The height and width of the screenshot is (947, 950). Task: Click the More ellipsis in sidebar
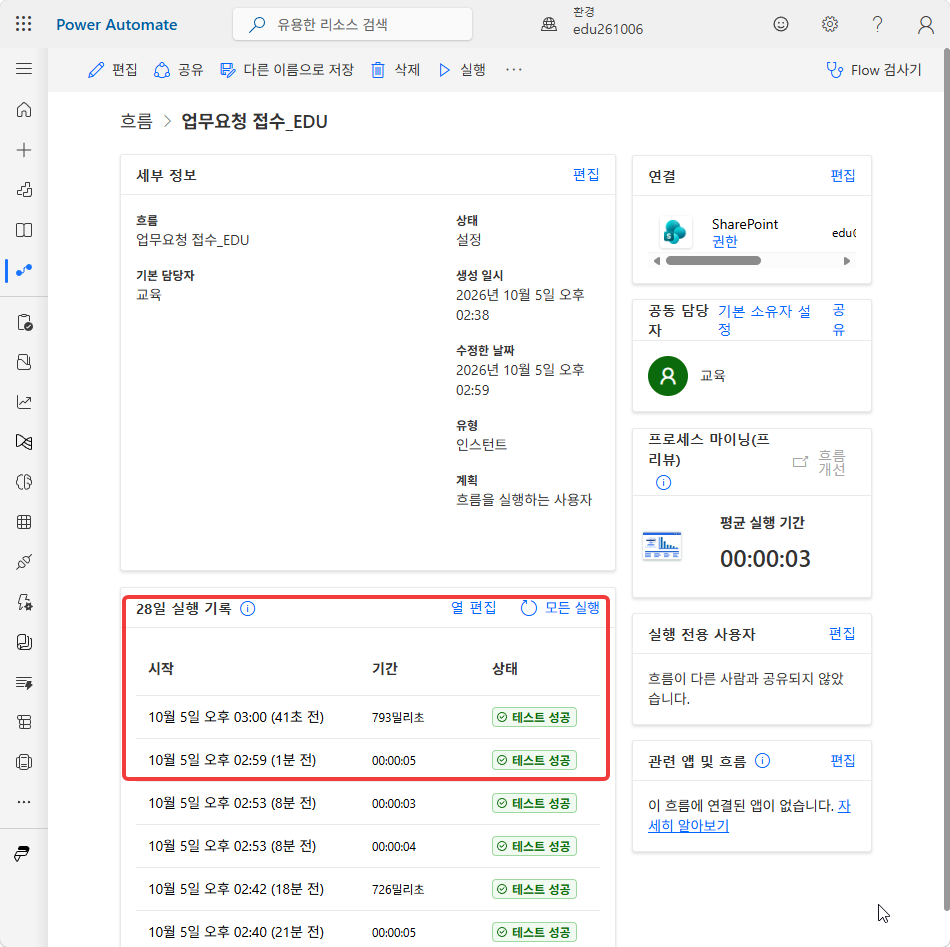pos(24,802)
